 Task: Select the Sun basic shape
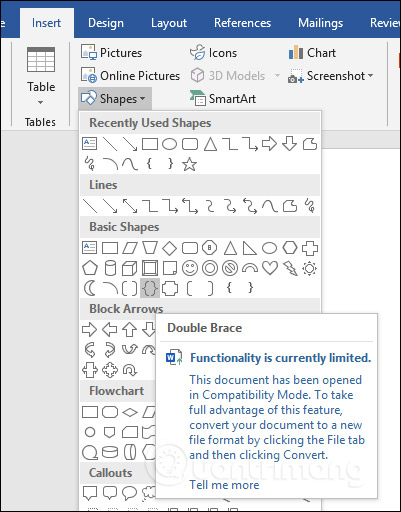(x=309, y=268)
